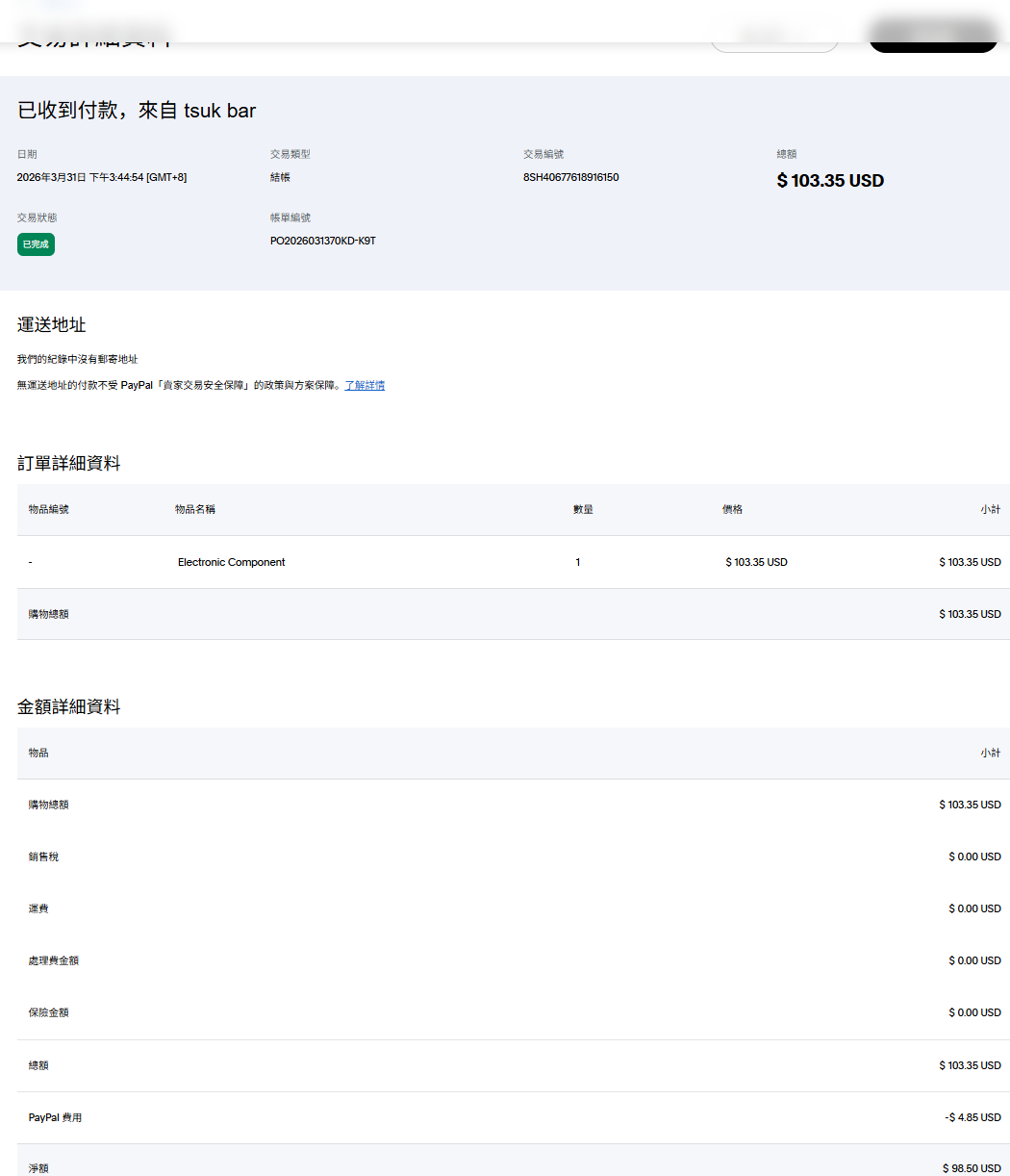The height and width of the screenshot is (1176, 1010).
Task: Click the 物品編號 column header
Action: [48, 509]
